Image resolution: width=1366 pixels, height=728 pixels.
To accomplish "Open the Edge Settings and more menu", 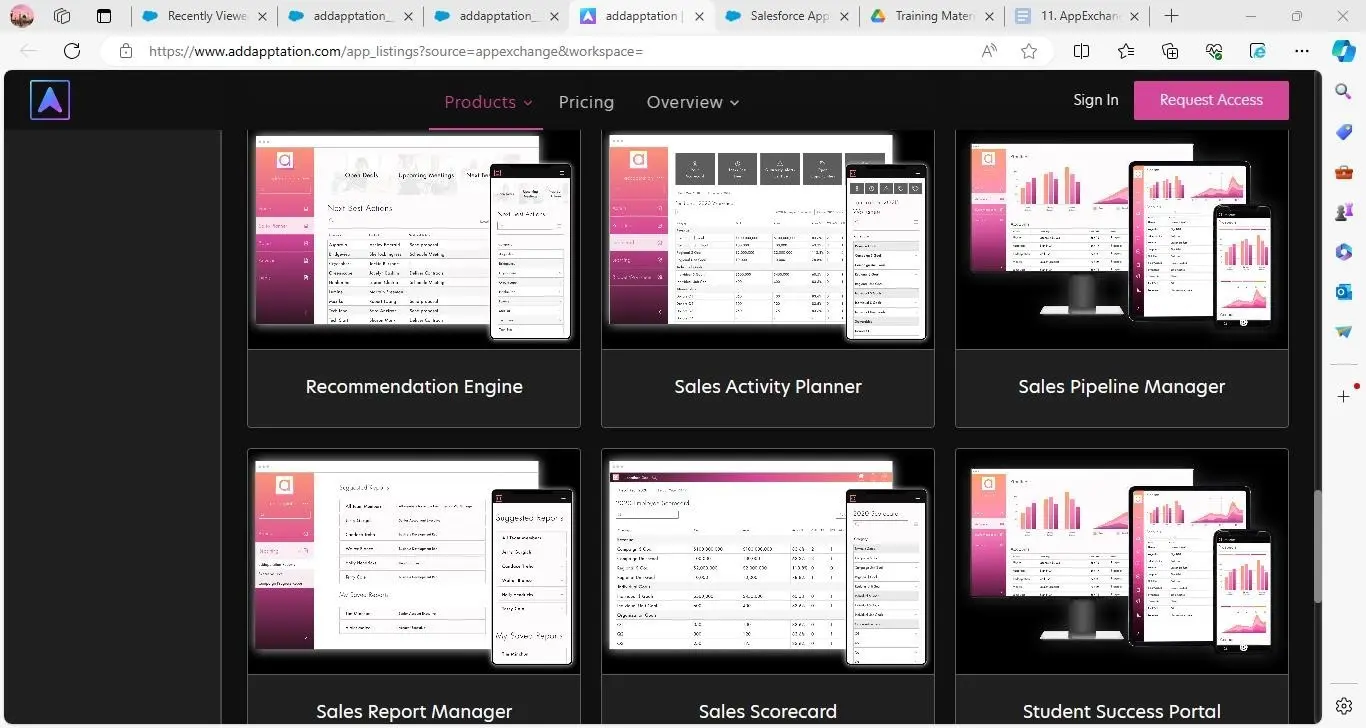I will 1301,51.
